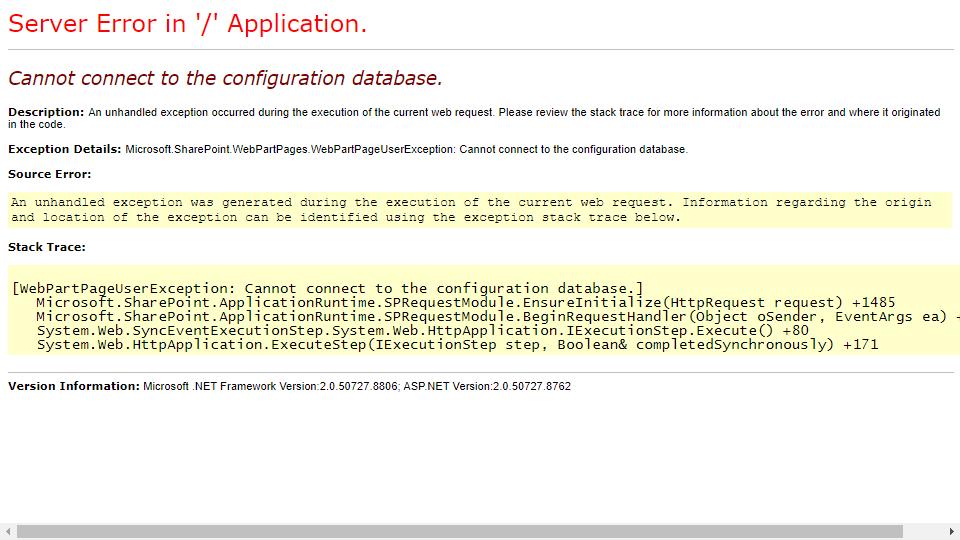Click the SPRequestModule.BeginRequestHandler stack trace line
This screenshot has width=960, height=540.
(x=490, y=316)
